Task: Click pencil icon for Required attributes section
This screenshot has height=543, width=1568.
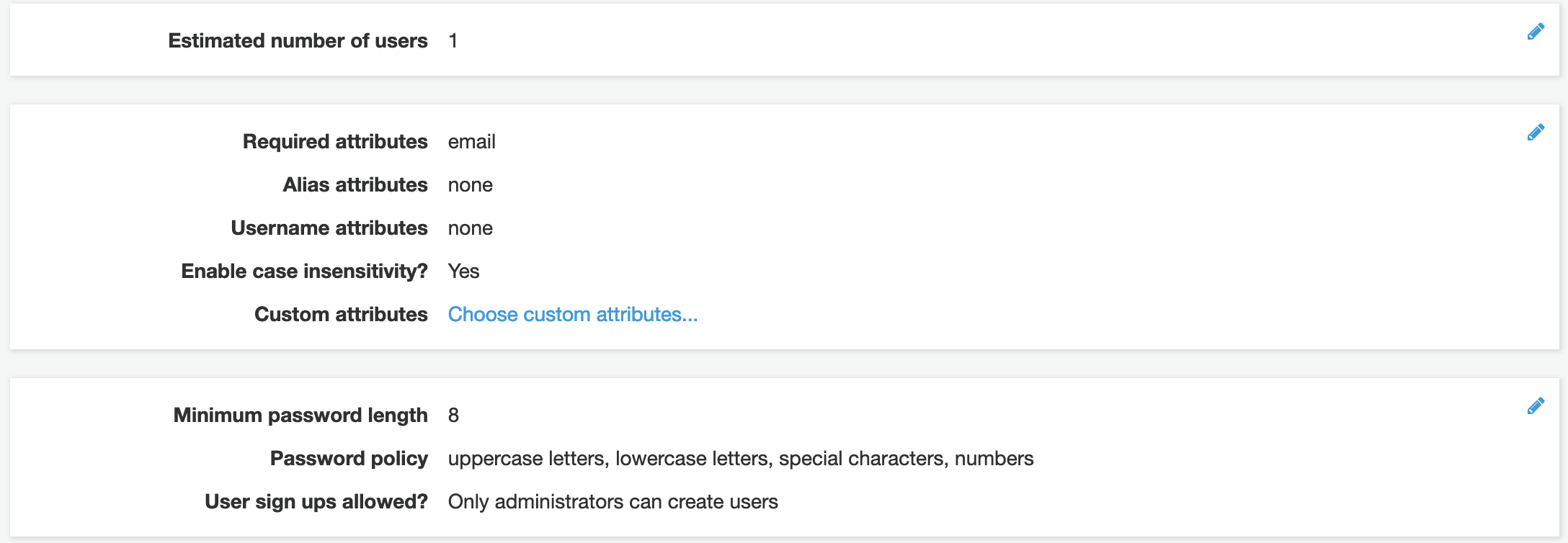Action: [1536, 133]
